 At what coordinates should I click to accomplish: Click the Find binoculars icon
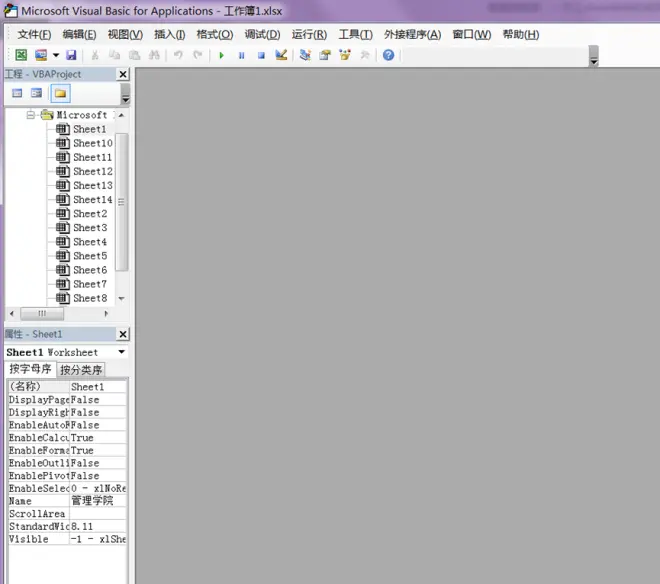click(154, 55)
